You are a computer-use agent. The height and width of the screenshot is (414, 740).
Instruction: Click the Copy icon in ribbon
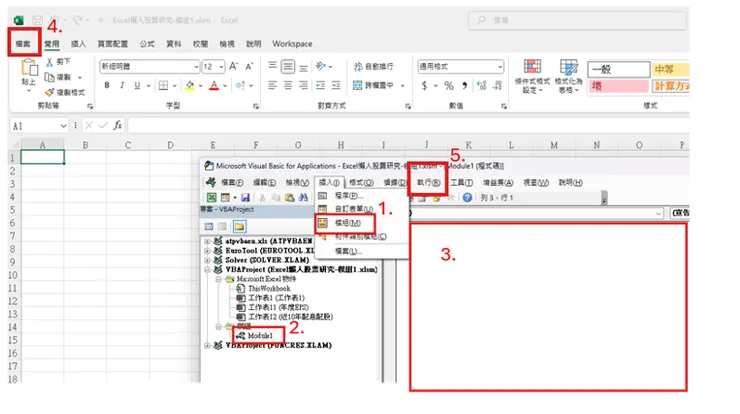click(x=49, y=77)
